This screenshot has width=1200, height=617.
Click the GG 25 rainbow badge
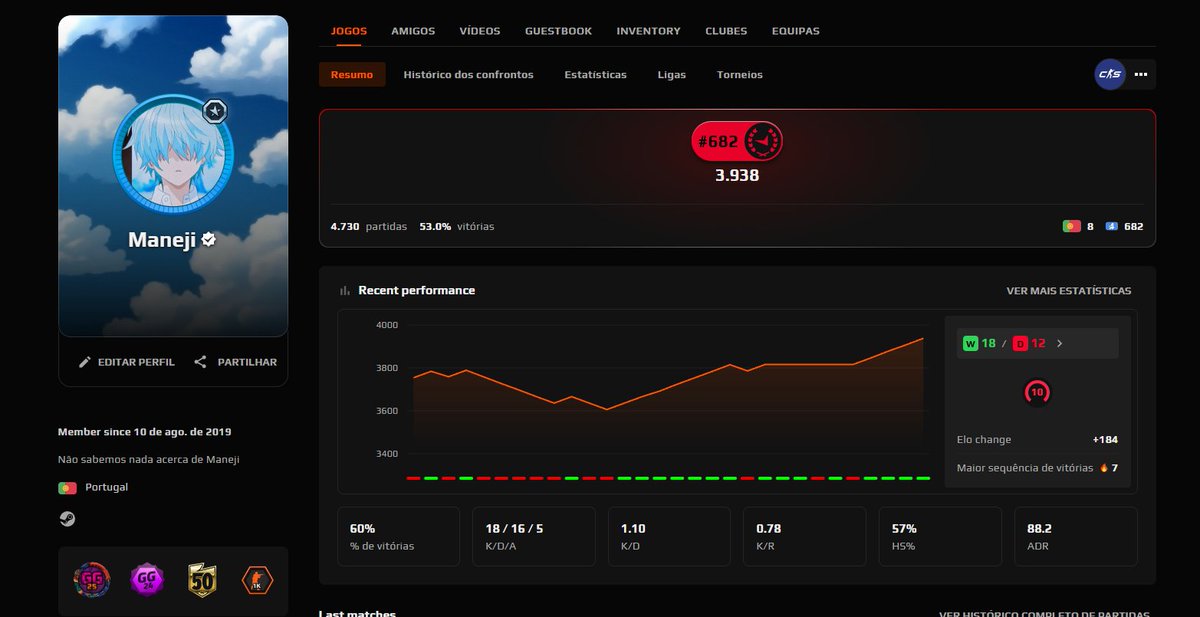click(91, 579)
